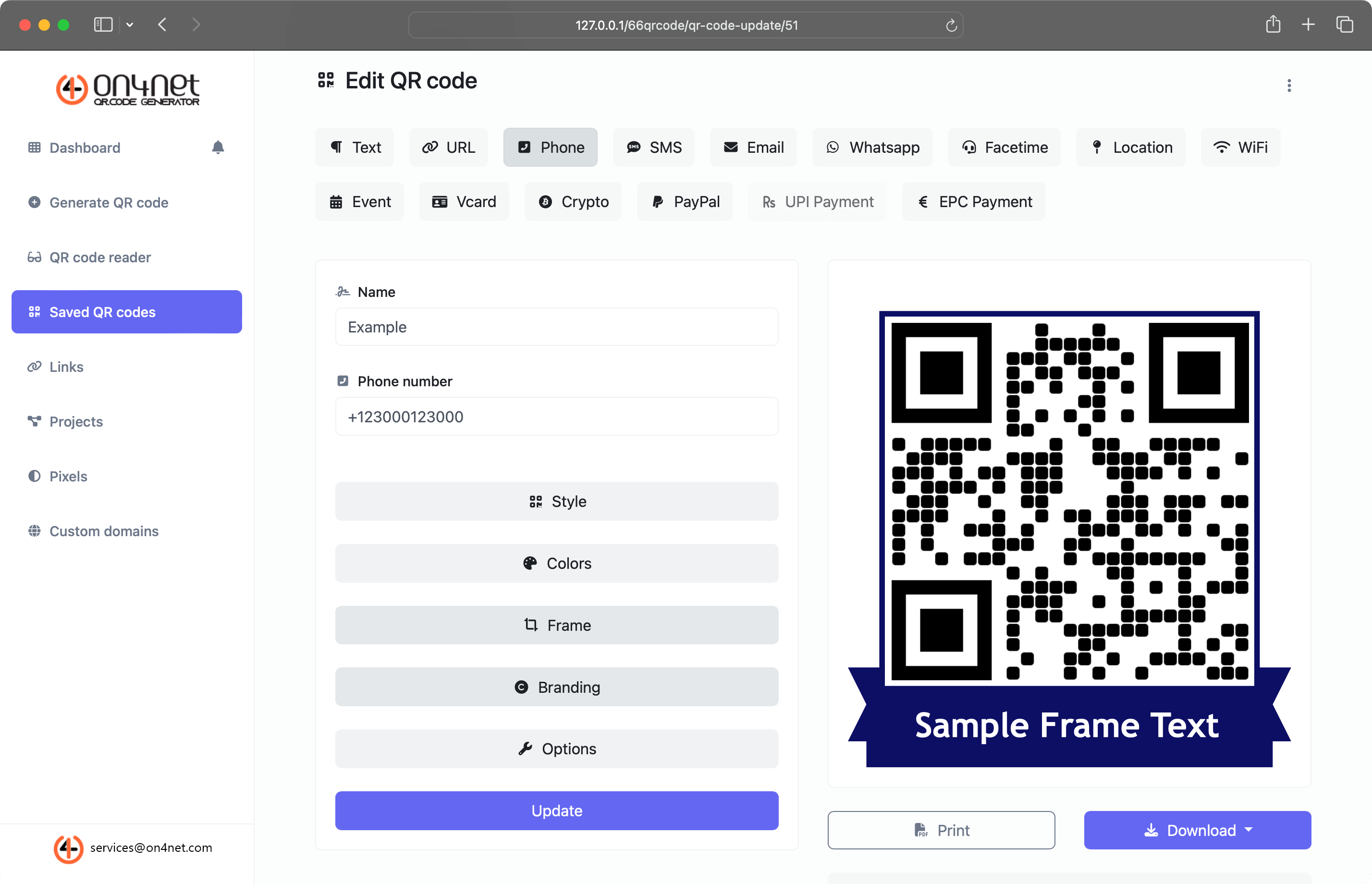Show tab overview icon
Viewport: 1372px width, 884px height.
point(1345,24)
